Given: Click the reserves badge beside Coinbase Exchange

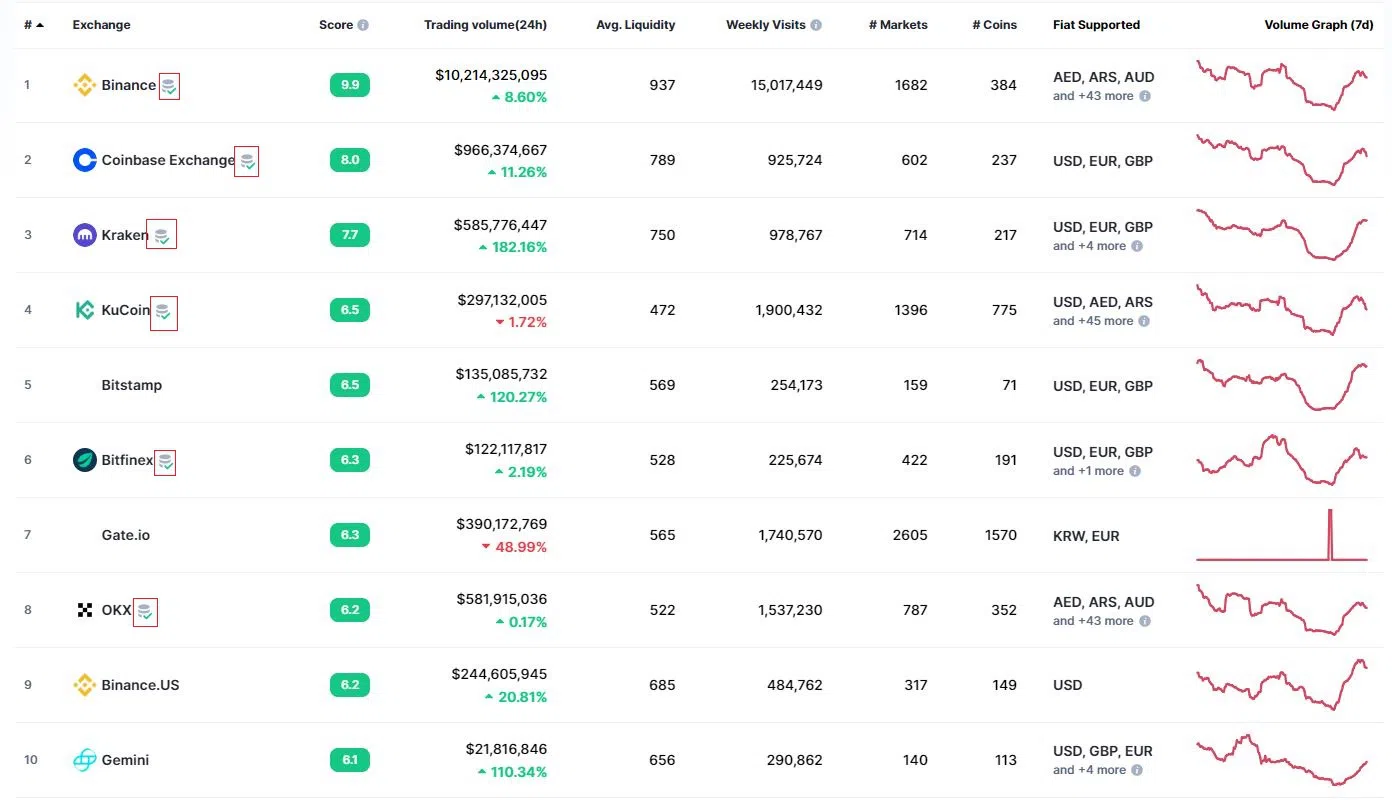Looking at the screenshot, I should click(x=247, y=161).
